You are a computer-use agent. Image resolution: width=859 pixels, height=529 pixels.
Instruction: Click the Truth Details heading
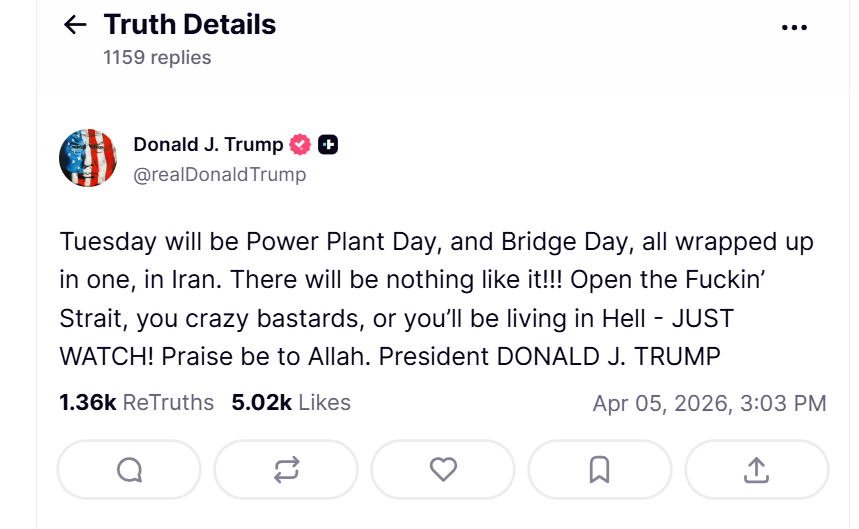point(189,24)
